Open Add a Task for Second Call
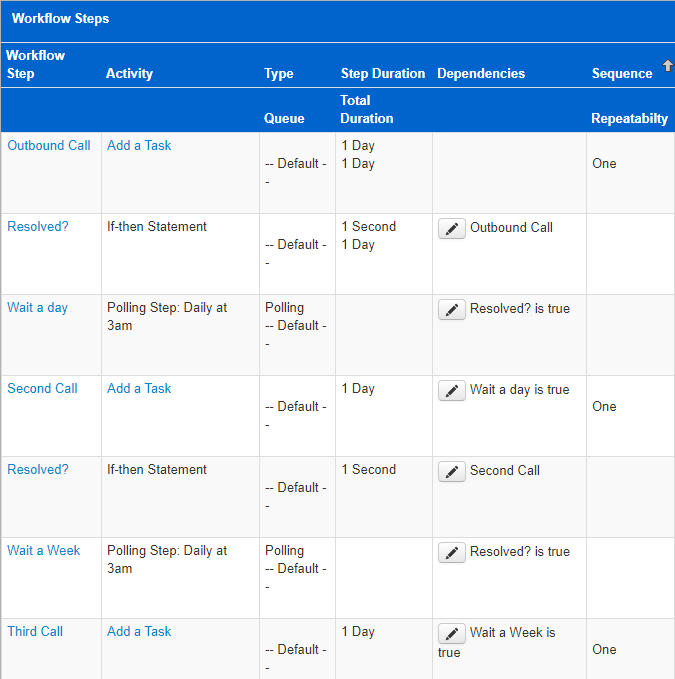This screenshot has width=675, height=679. (139, 388)
